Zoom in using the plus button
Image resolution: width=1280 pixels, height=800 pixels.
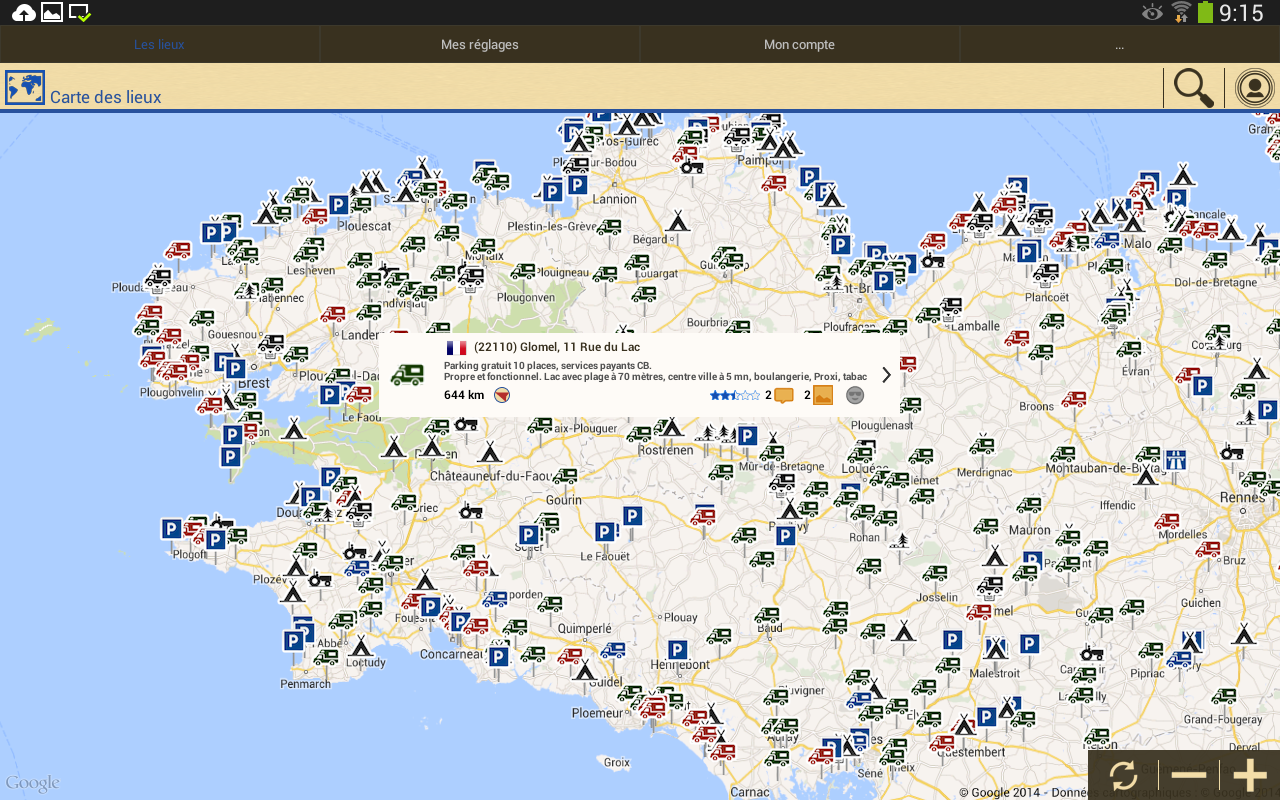coord(1250,776)
